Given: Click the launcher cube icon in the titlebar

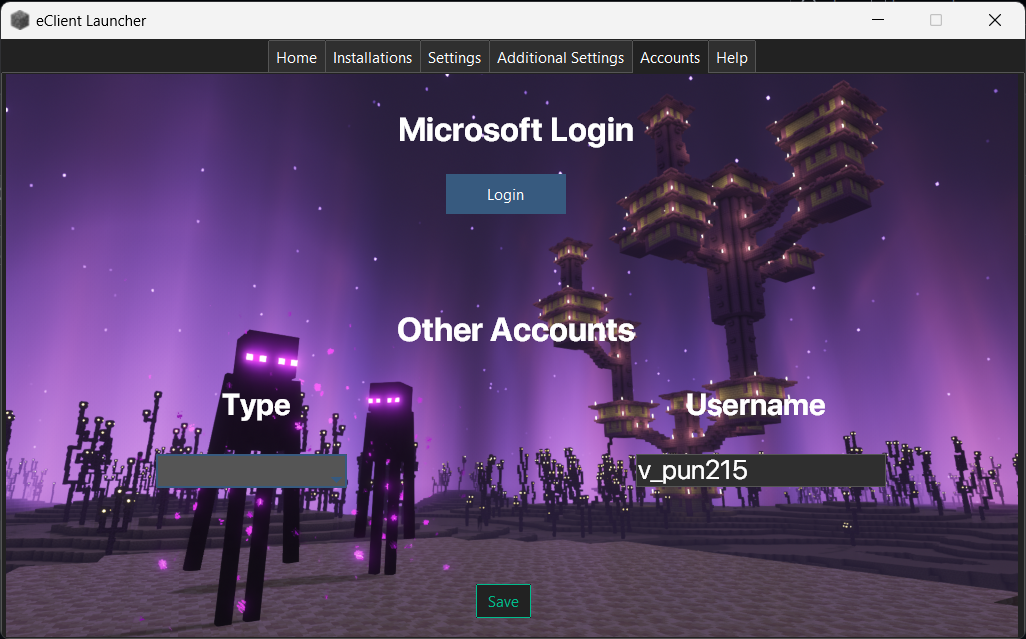Looking at the screenshot, I should point(19,20).
